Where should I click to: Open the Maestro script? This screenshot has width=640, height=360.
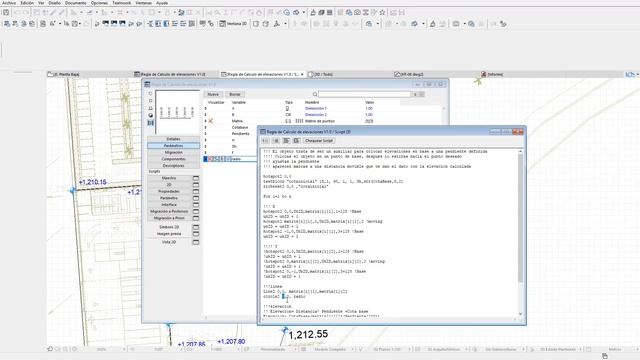click(x=169, y=178)
